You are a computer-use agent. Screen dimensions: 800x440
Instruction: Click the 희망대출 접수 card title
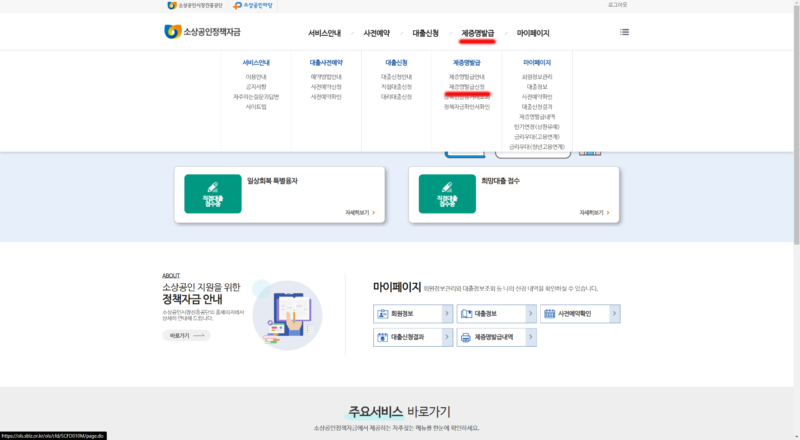pyautogui.click(x=501, y=181)
